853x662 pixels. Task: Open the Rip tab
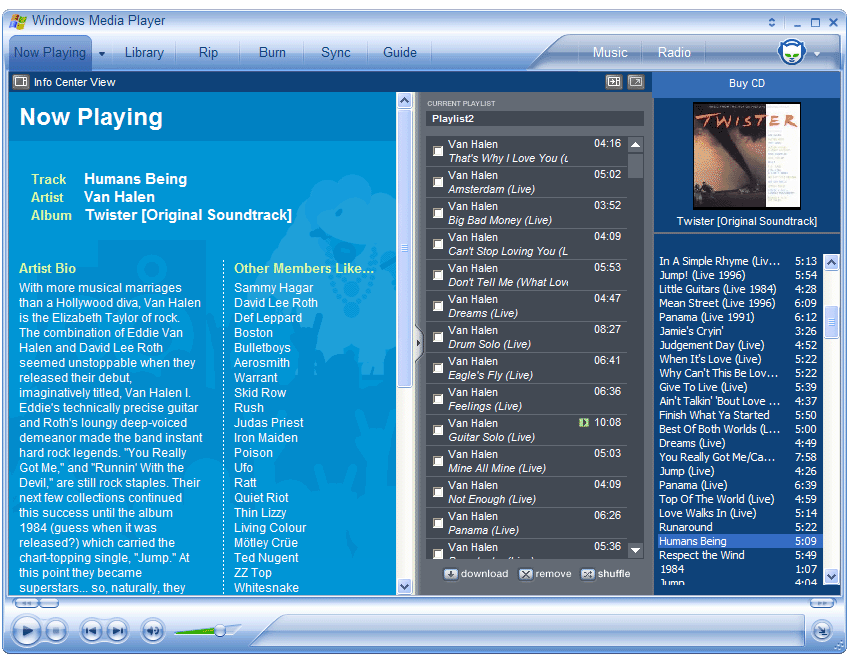(208, 53)
